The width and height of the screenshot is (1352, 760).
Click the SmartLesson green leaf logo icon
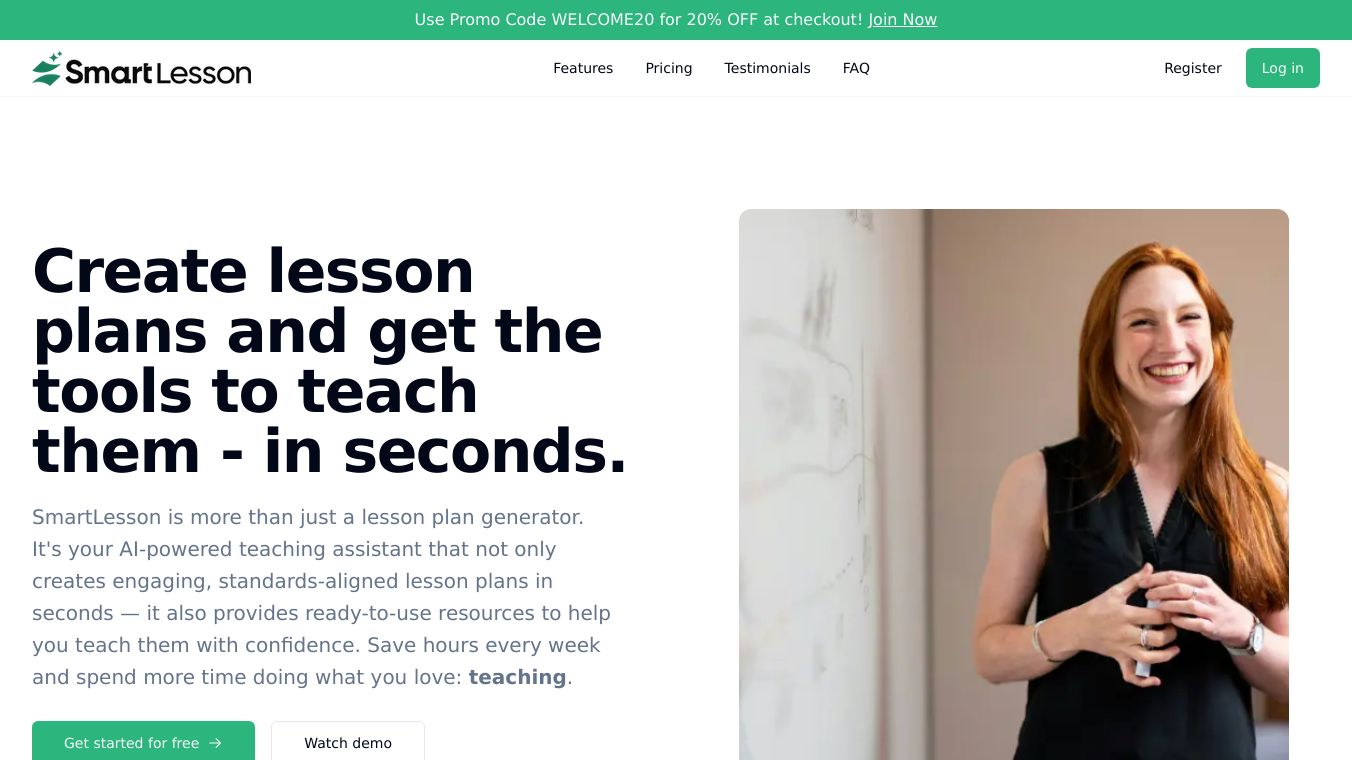[x=47, y=68]
